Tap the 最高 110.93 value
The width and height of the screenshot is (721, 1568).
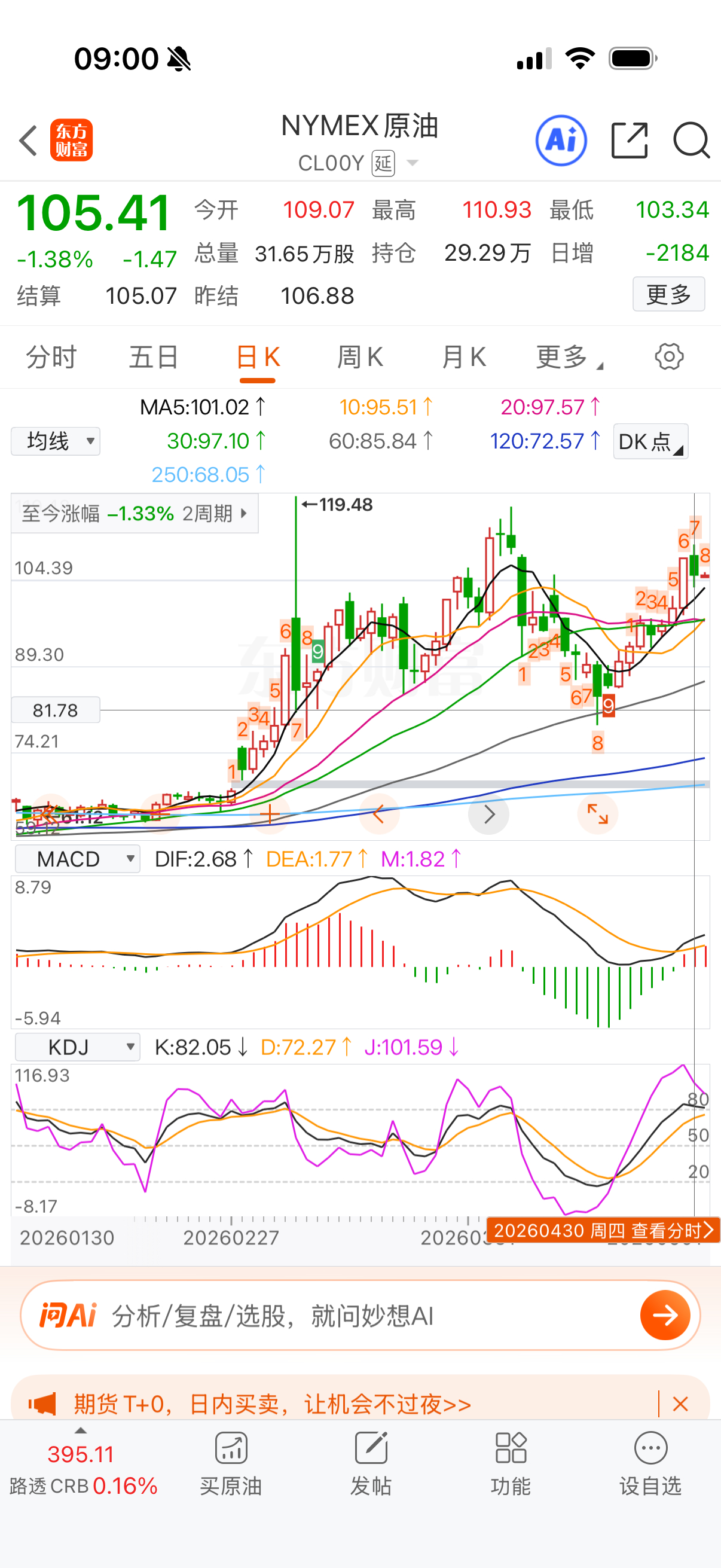click(496, 210)
